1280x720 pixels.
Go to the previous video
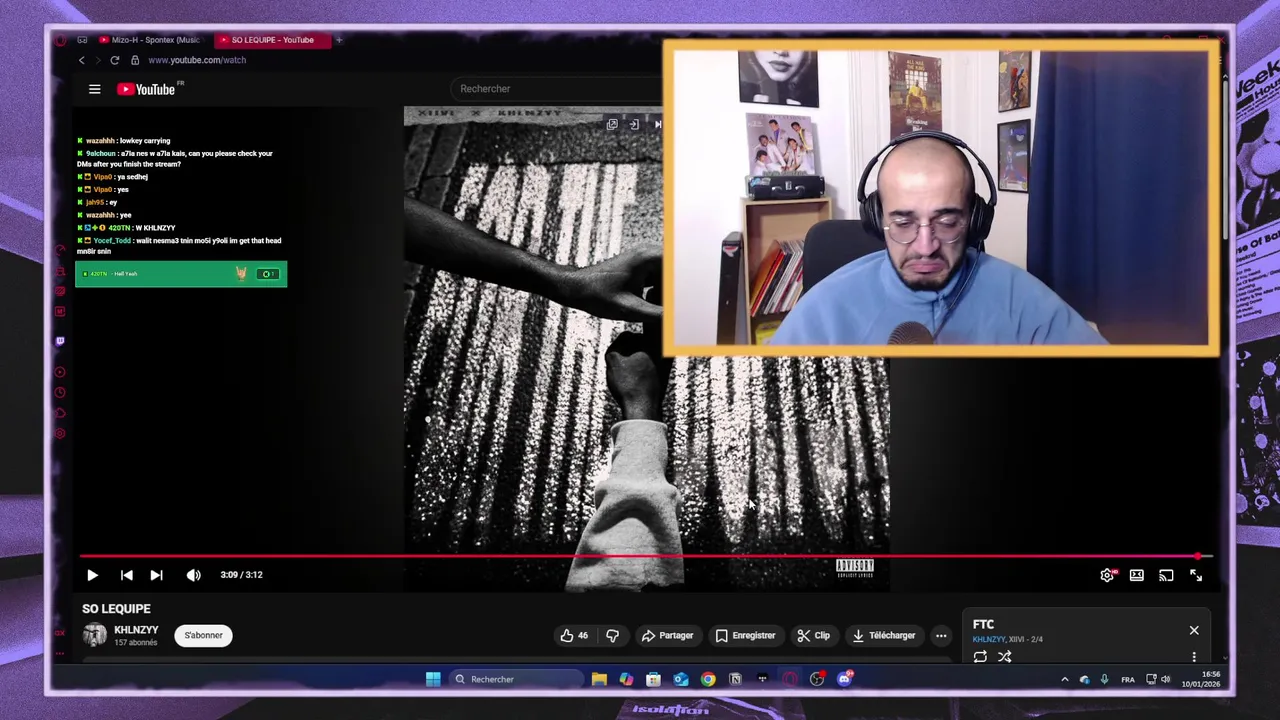coord(126,575)
